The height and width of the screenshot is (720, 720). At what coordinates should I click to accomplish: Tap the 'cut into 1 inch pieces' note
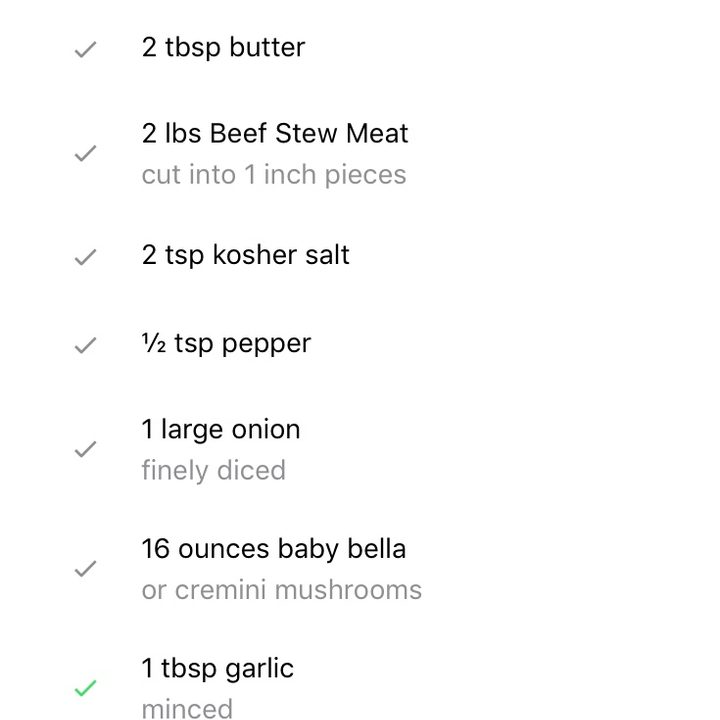274,175
